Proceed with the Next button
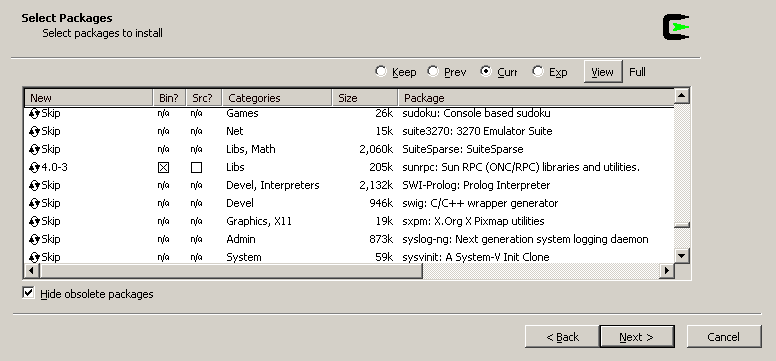This screenshot has height=361, width=776. coord(636,337)
